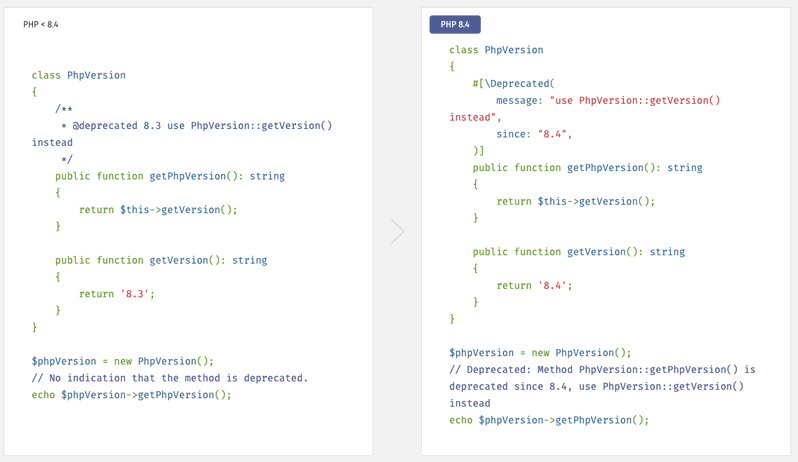
Task: Select the "return '8.4';" line
Action: coord(534,285)
